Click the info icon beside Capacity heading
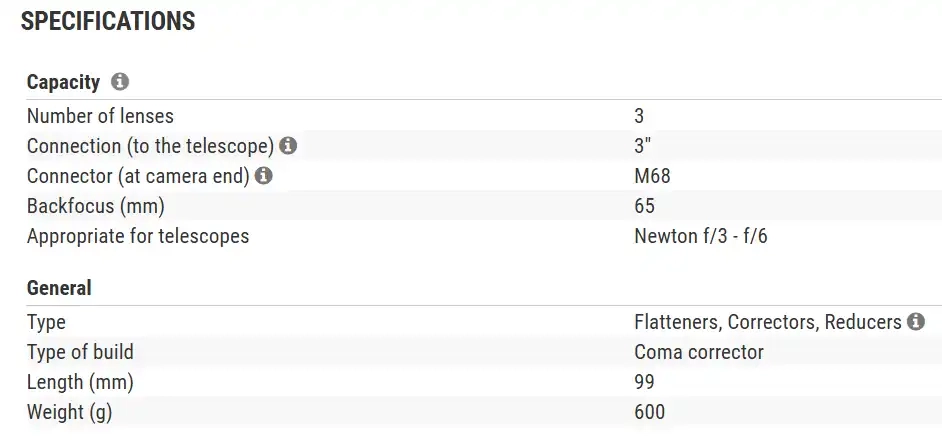This screenshot has width=942, height=444. [x=120, y=82]
